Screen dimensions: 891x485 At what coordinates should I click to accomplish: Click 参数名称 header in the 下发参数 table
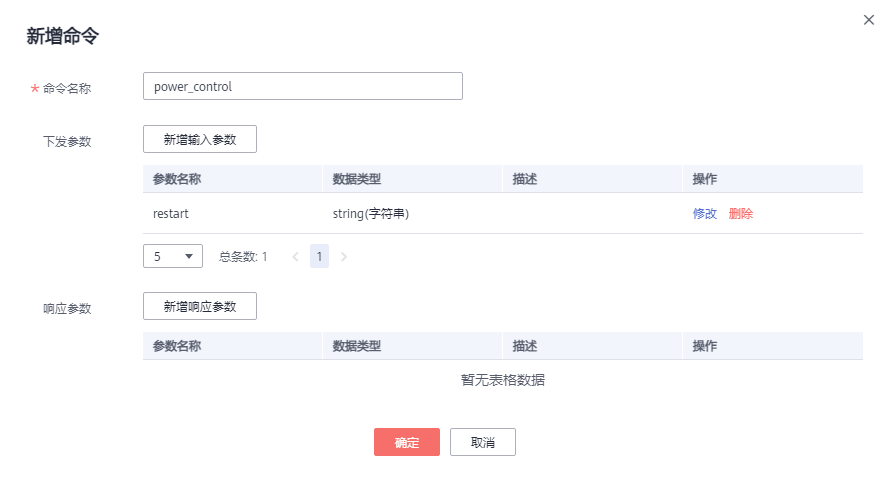click(177, 179)
